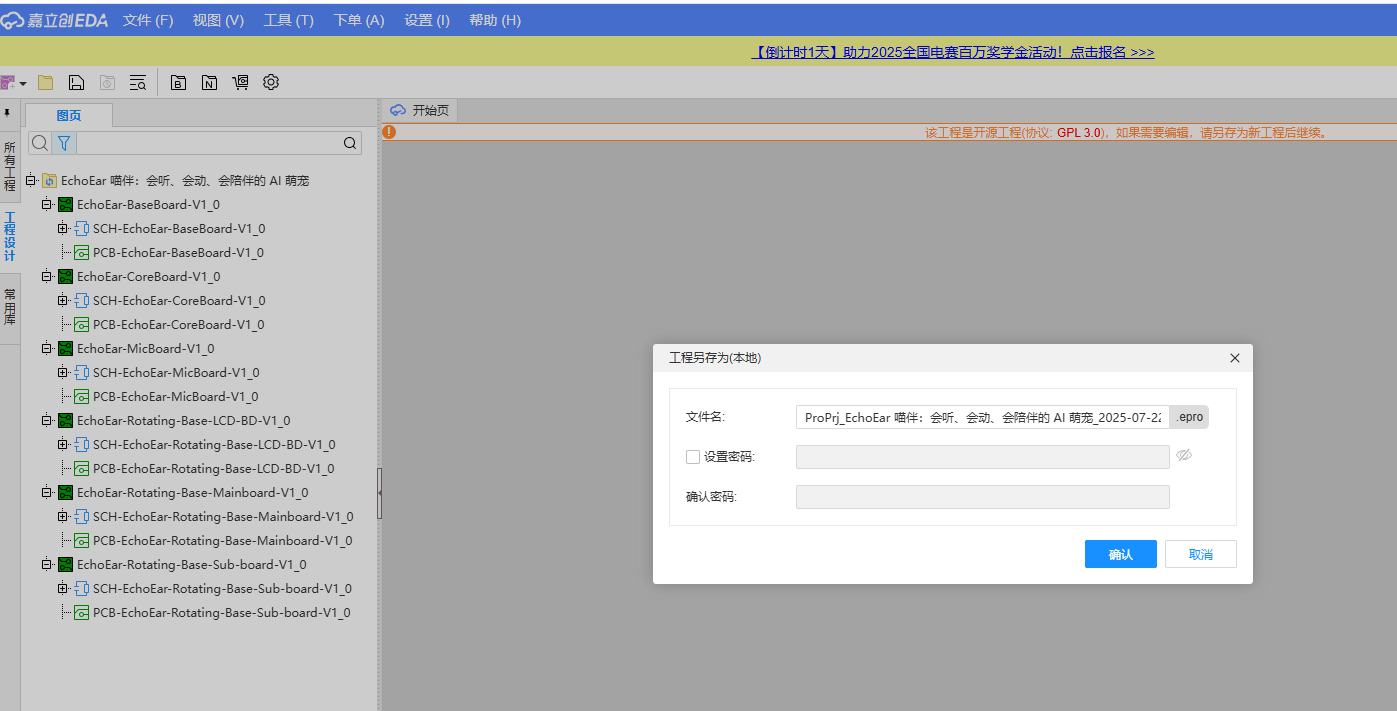Image resolution: width=1397 pixels, height=711 pixels.
Task: Enable the 设置密码 checkbox
Action: click(693, 457)
